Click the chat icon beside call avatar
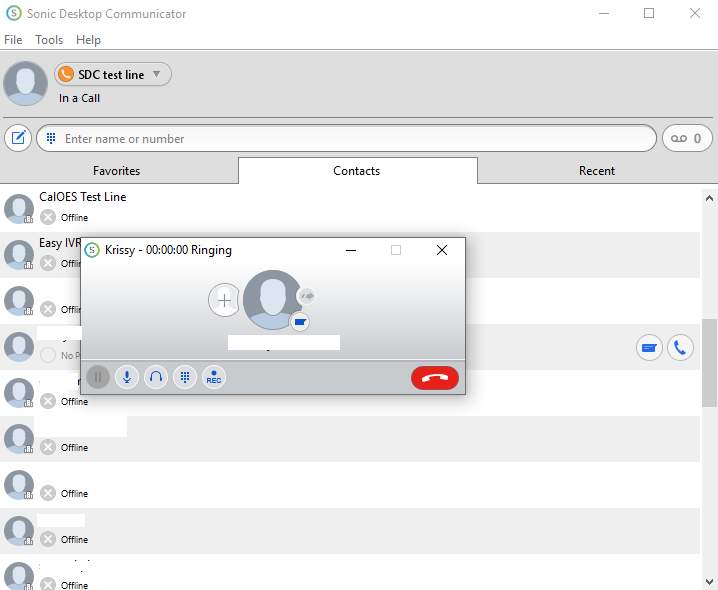This screenshot has height=590, width=718. (x=300, y=322)
